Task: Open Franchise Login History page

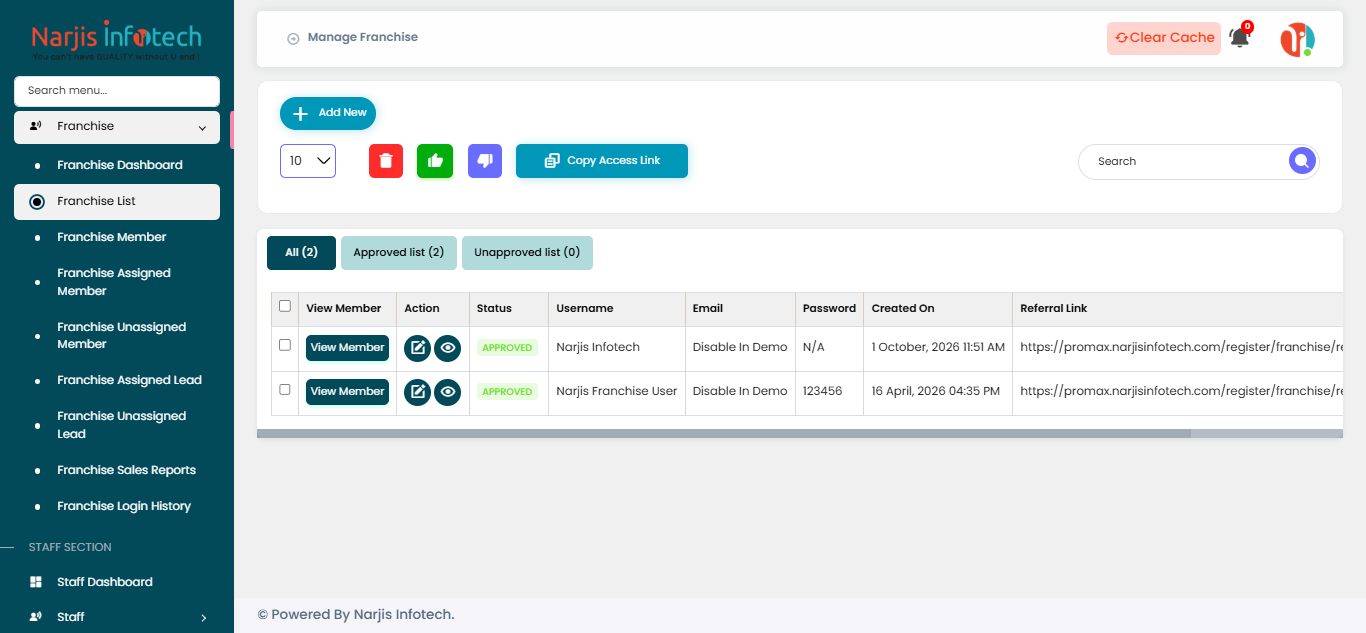Action: [124, 506]
